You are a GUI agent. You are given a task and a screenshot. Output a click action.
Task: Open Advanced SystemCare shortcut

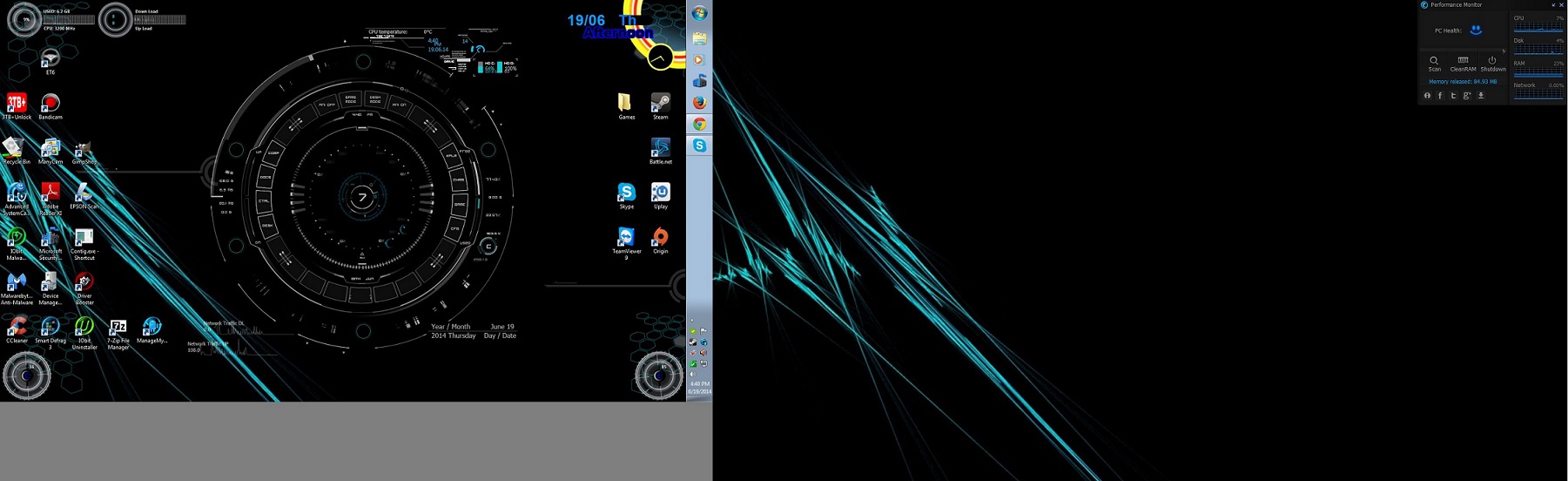pos(17,198)
